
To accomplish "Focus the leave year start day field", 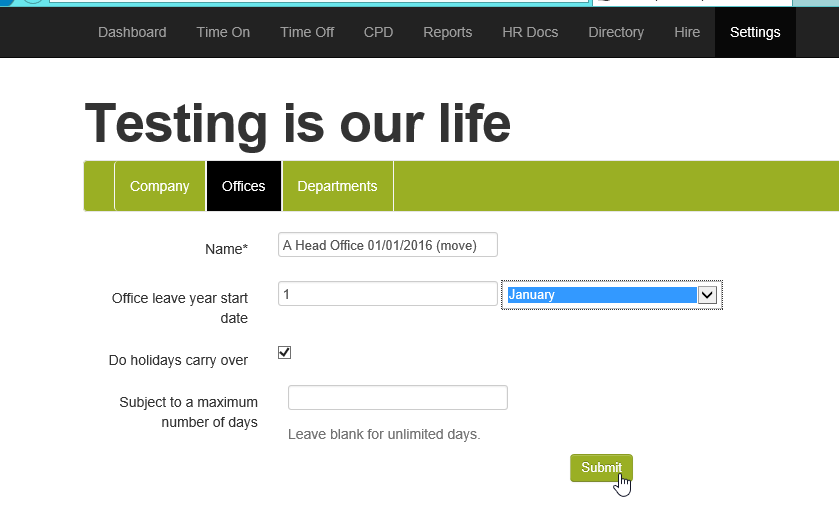I will [x=387, y=294].
